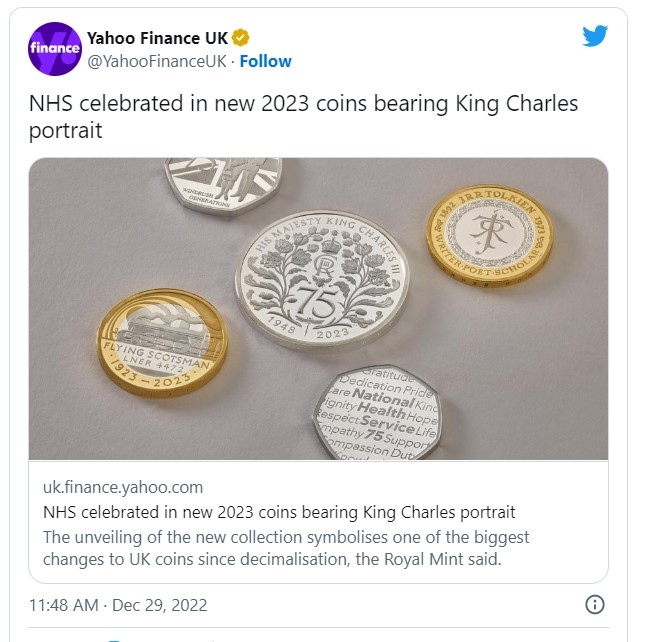Open the Yahoo Finance UK display name
Viewport: 649px width, 642px height.
click(158, 38)
